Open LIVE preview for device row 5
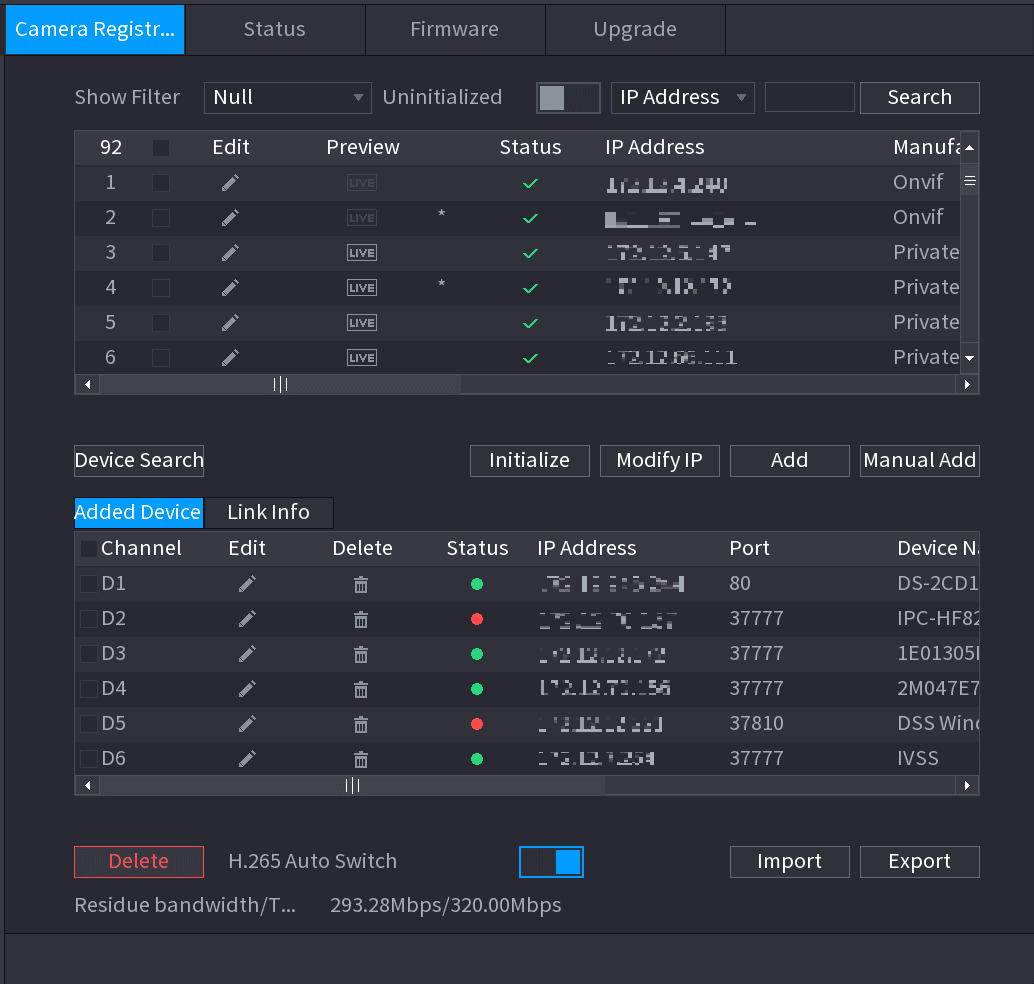The image size is (1034, 984). [362, 323]
